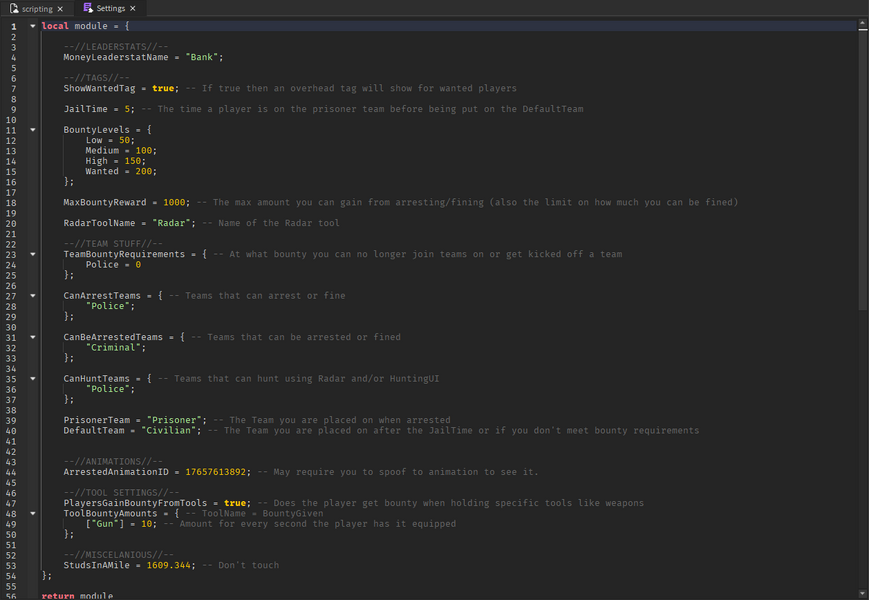Click the "Don't touch" comment
Viewport: 869px width, 600px height.
point(241,566)
